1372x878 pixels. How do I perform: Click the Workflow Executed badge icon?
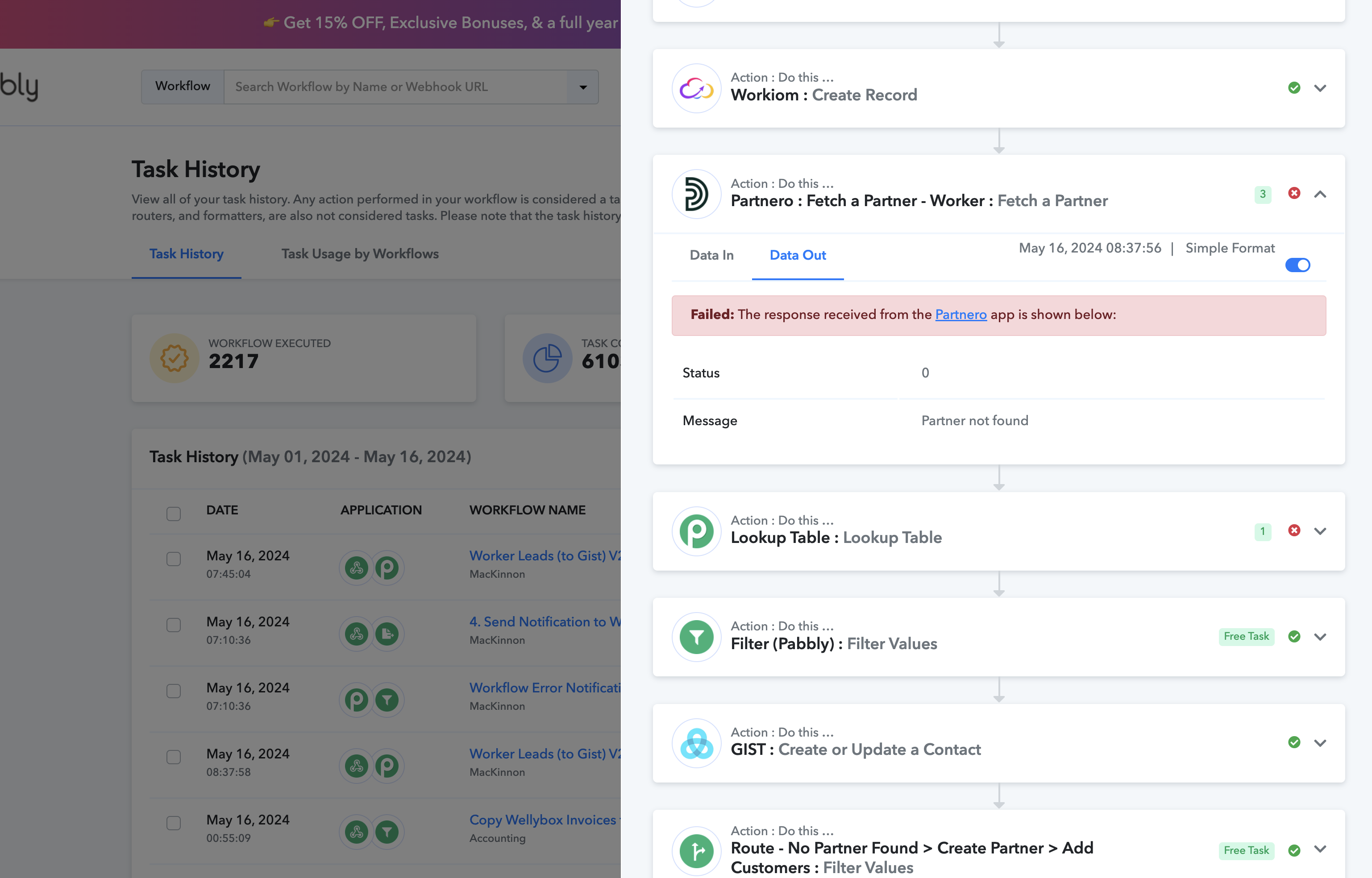(x=174, y=358)
